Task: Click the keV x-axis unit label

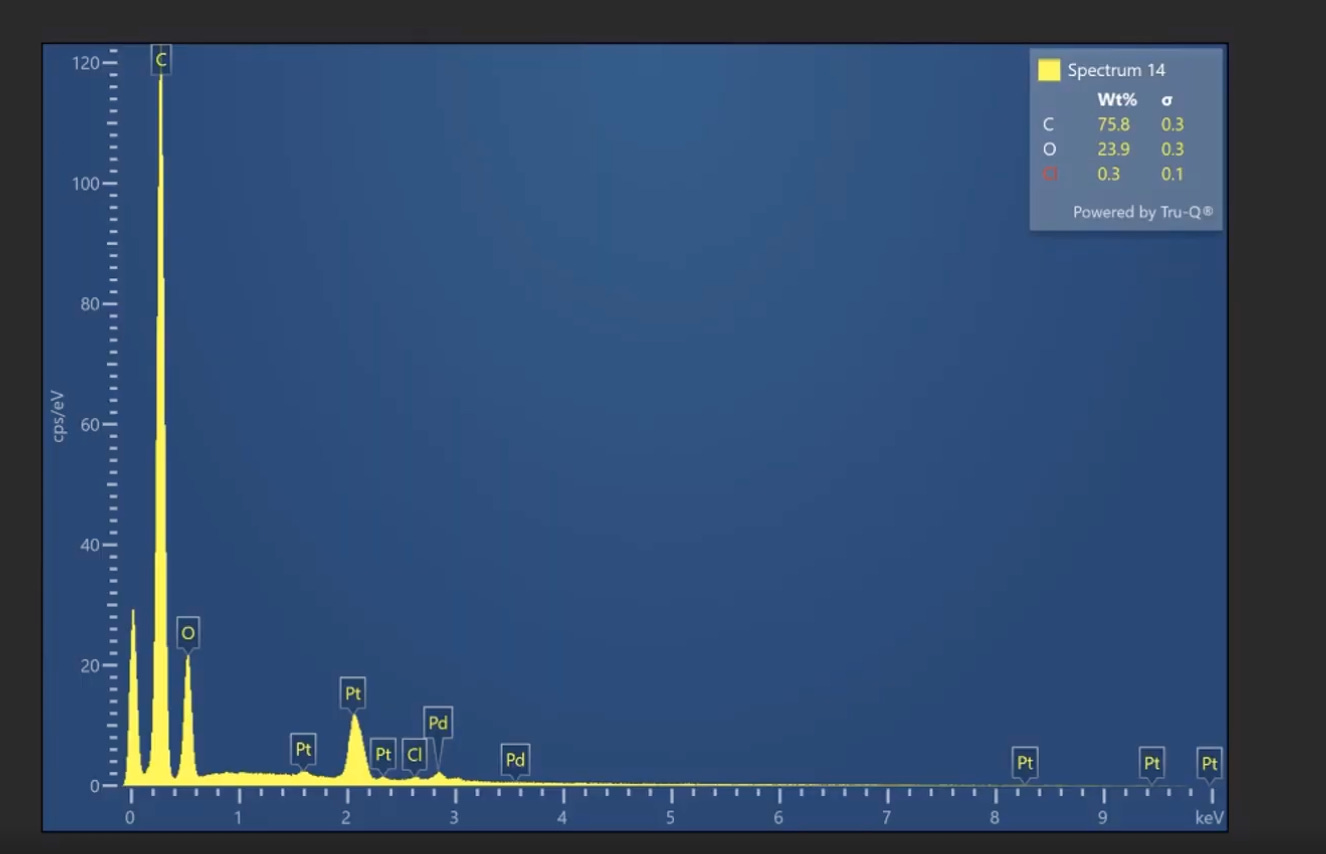Action: point(1210,817)
